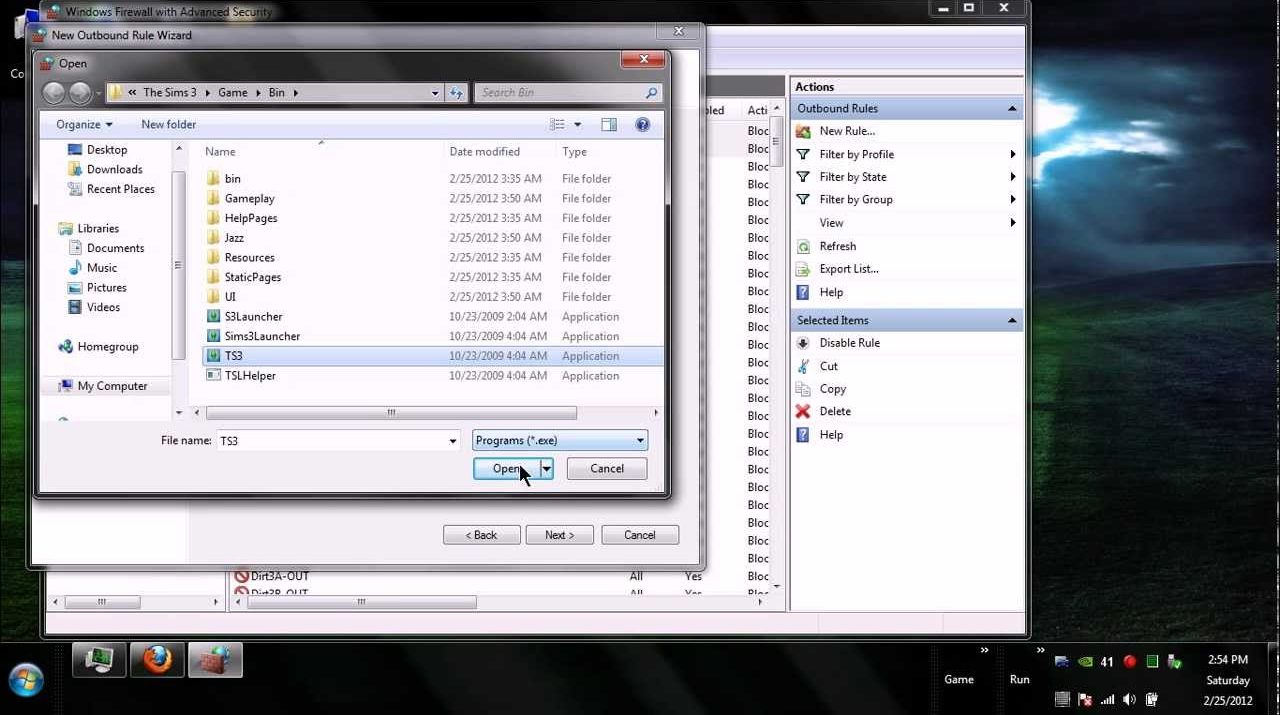1280x715 pixels.
Task: Click the Cancel button in the Open dialog
Action: point(606,469)
